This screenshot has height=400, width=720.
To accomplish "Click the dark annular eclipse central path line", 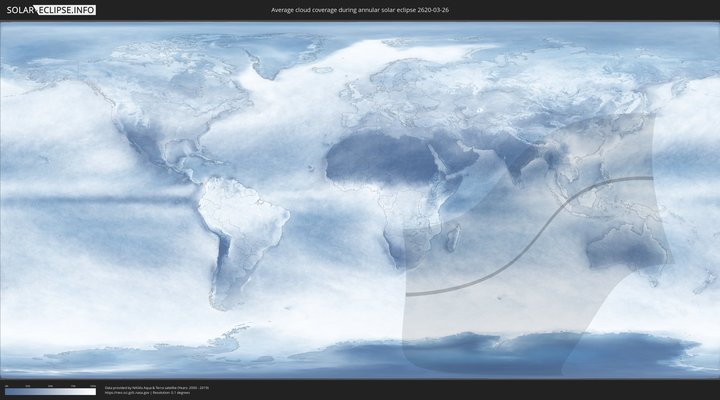I will pos(533,240).
